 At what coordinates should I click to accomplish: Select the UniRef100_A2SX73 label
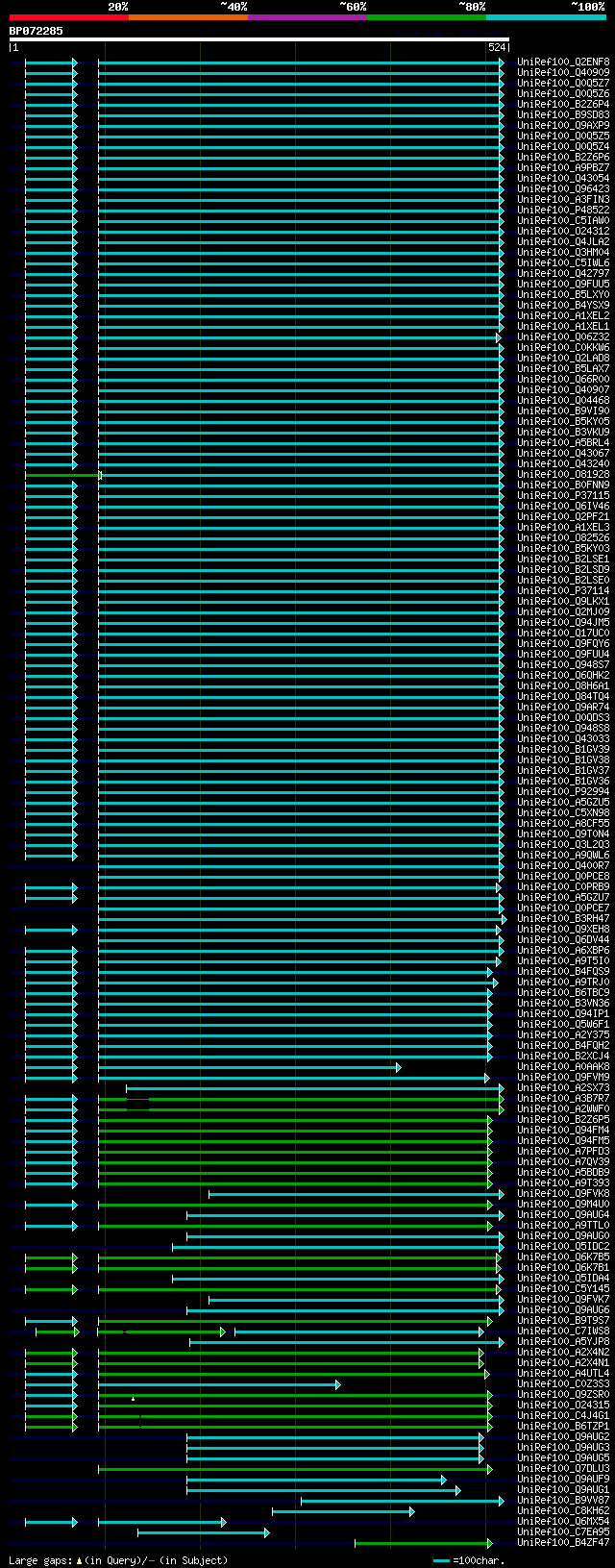[x=563, y=1087]
